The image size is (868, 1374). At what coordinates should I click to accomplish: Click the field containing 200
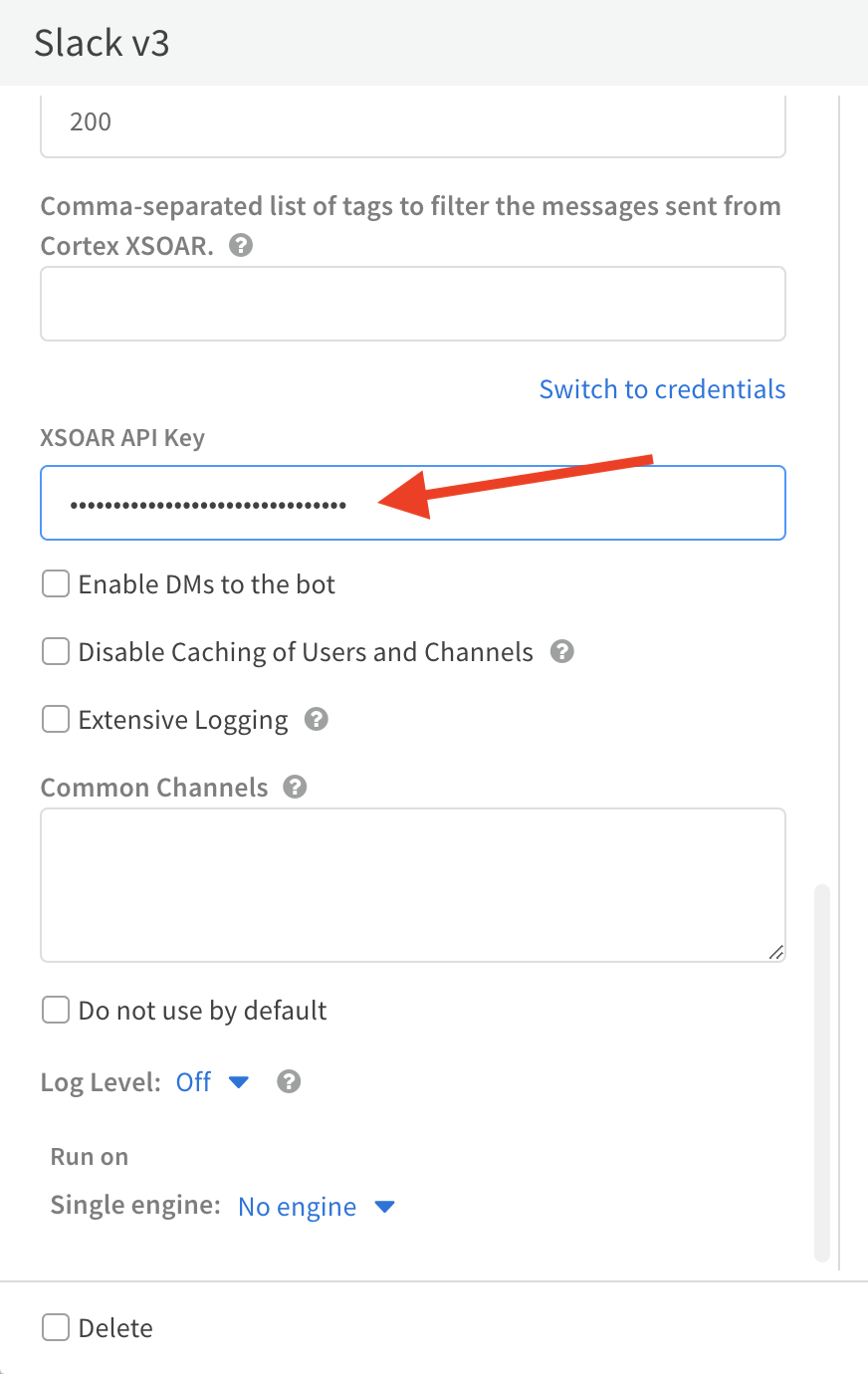pos(413,123)
